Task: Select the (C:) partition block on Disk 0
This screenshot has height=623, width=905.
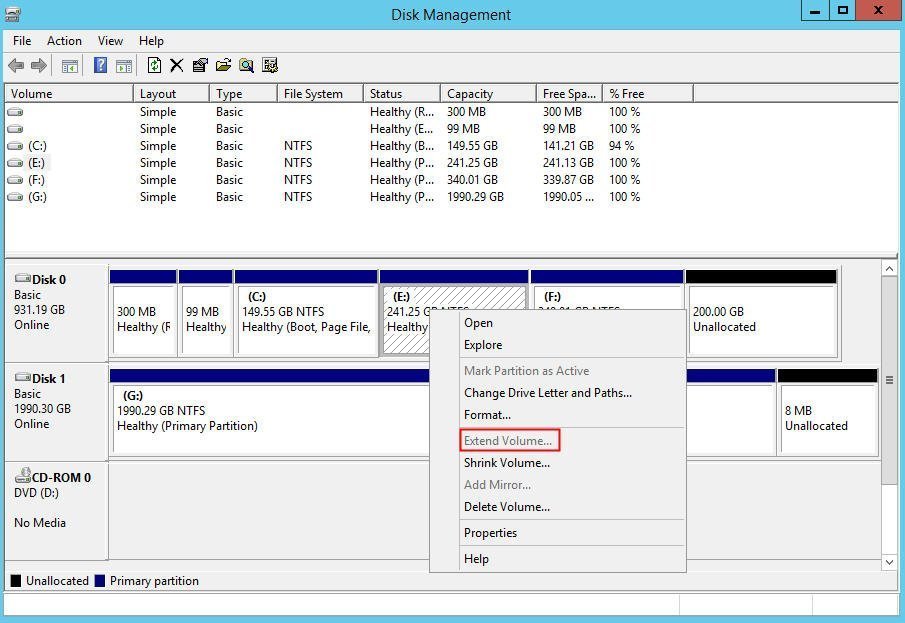Action: (306, 319)
